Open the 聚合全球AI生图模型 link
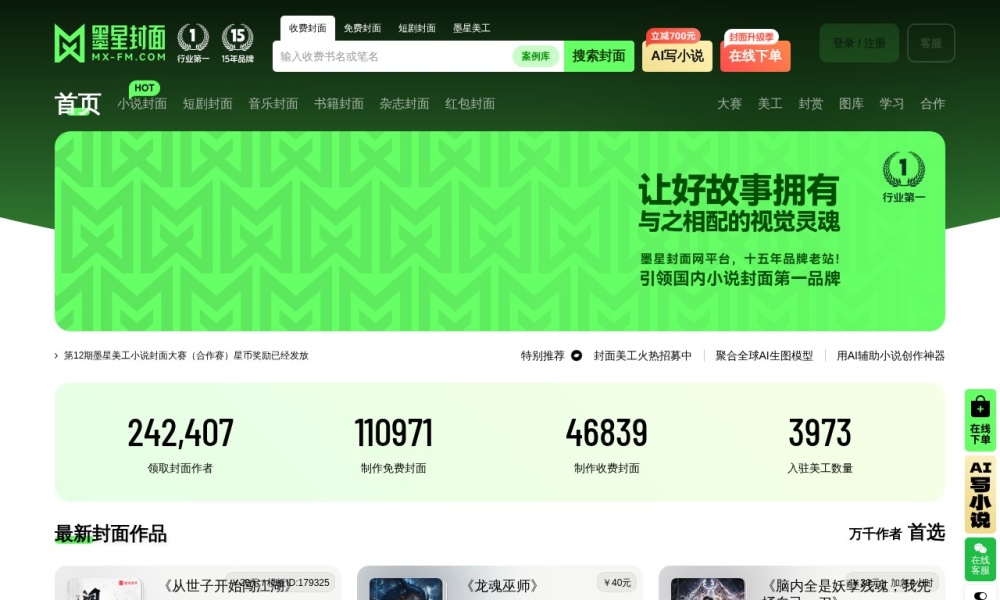The width and height of the screenshot is (1000, 600). click(x=765, y=356)
